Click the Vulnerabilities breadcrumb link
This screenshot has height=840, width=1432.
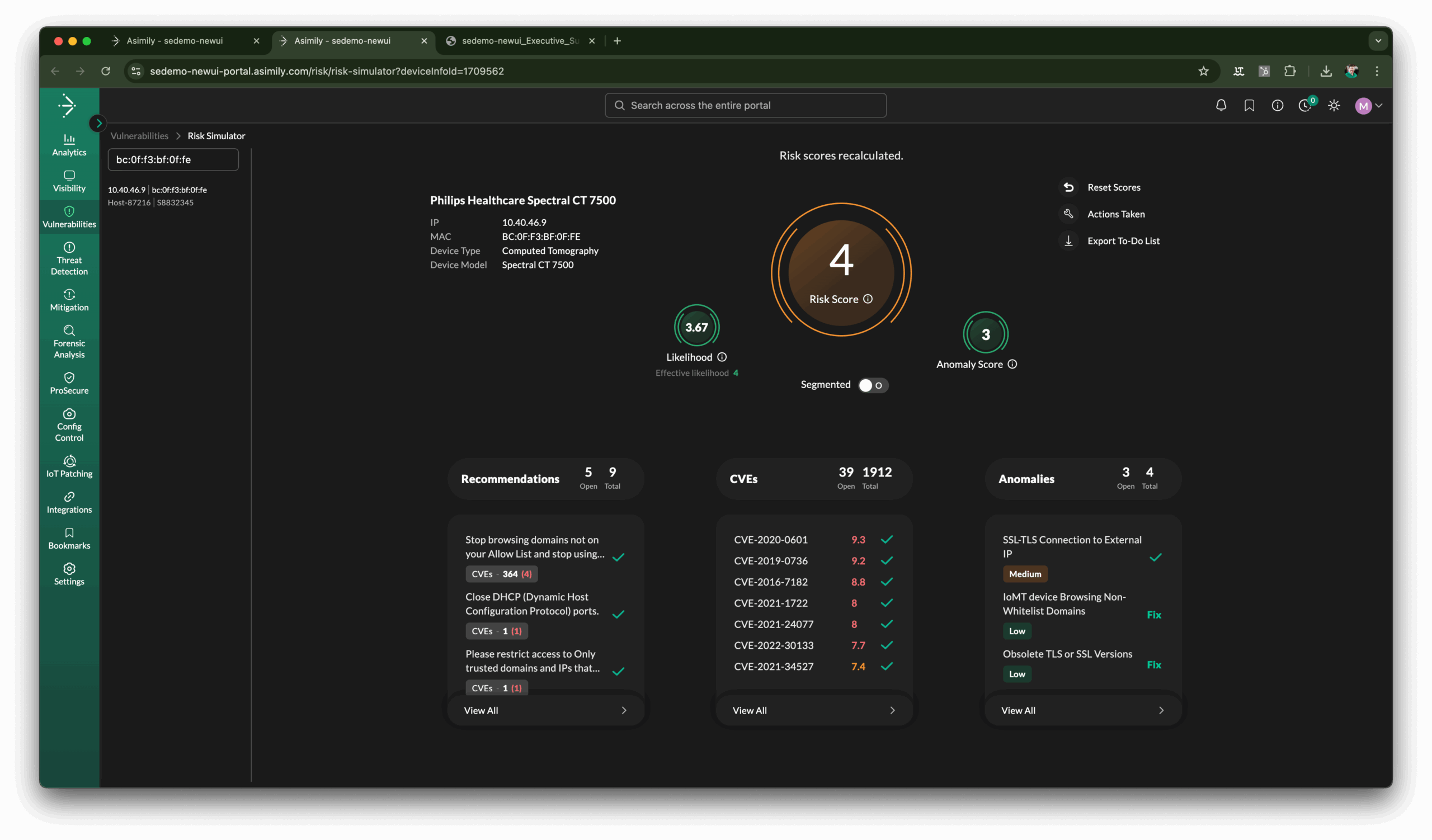pyautogui.click(x=139, y=136)
